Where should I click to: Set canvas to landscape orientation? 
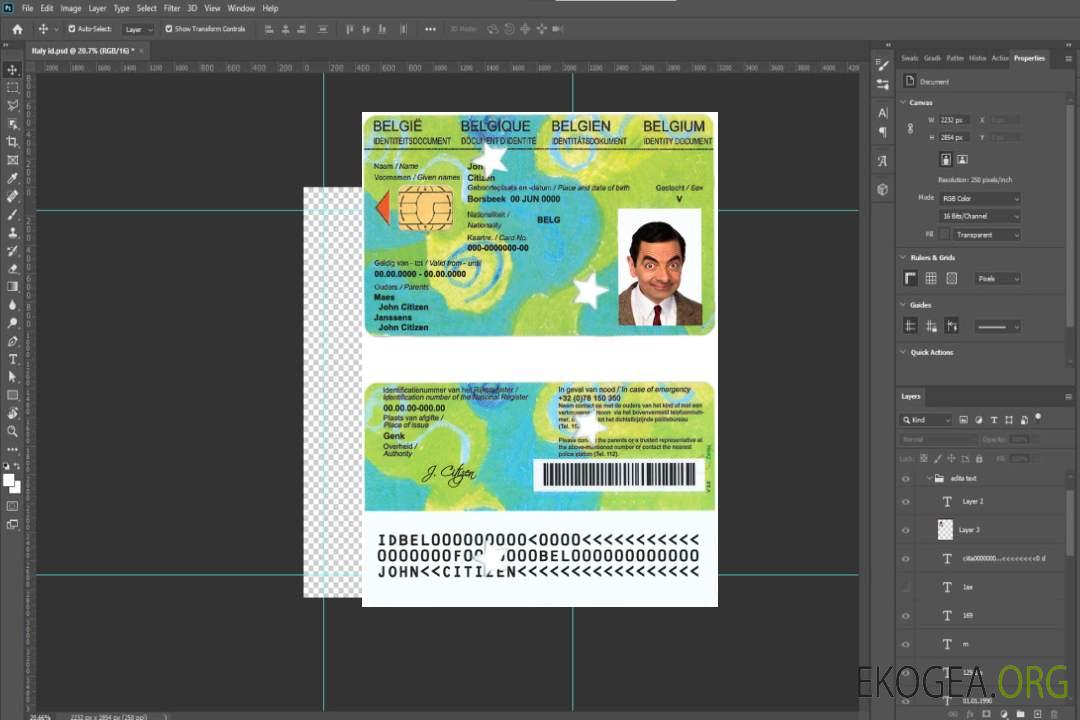pyautogui.click(x=962, y=159)
